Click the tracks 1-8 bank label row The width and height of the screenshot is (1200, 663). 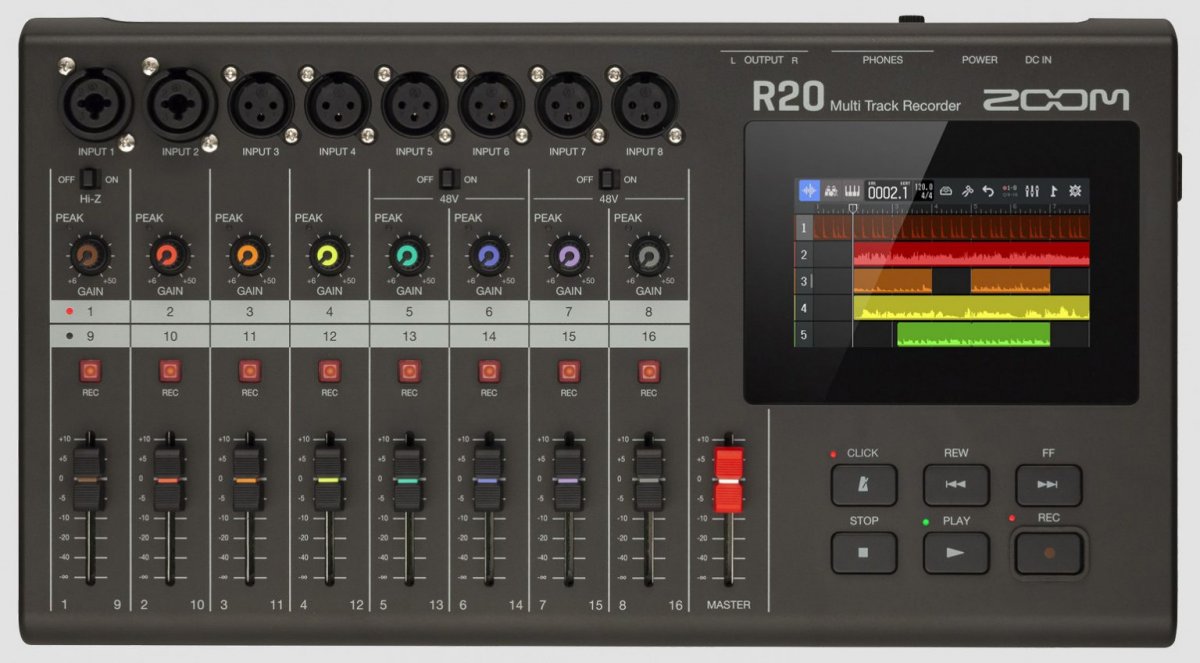click(369, 311)
